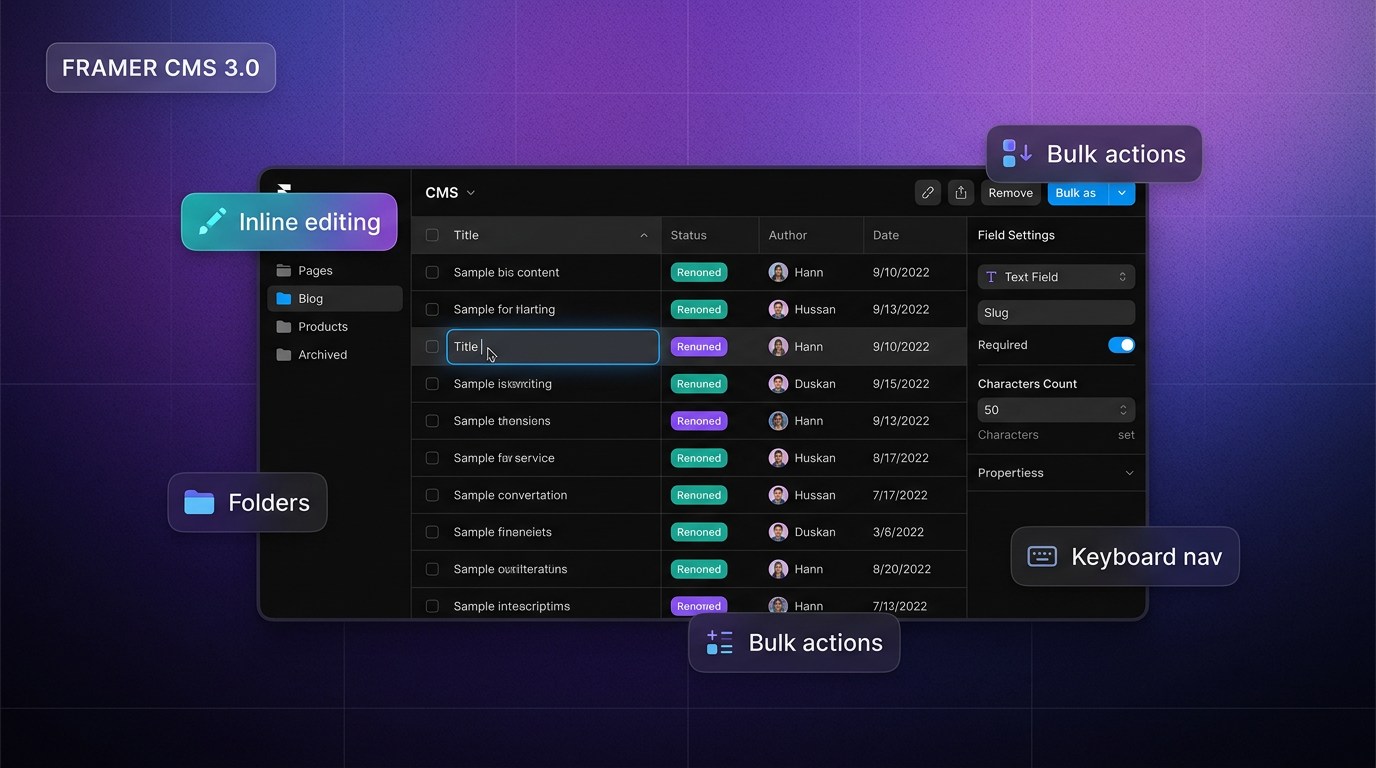This screenshot has width=1376, height=768.
Task: Click the Inline editing feature badge
Action: [x=289, y=222]
